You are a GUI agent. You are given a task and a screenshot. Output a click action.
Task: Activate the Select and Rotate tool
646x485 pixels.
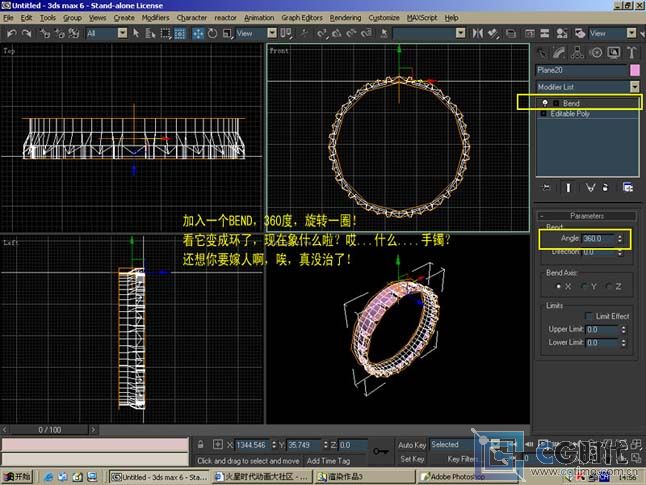pos(213,33)
